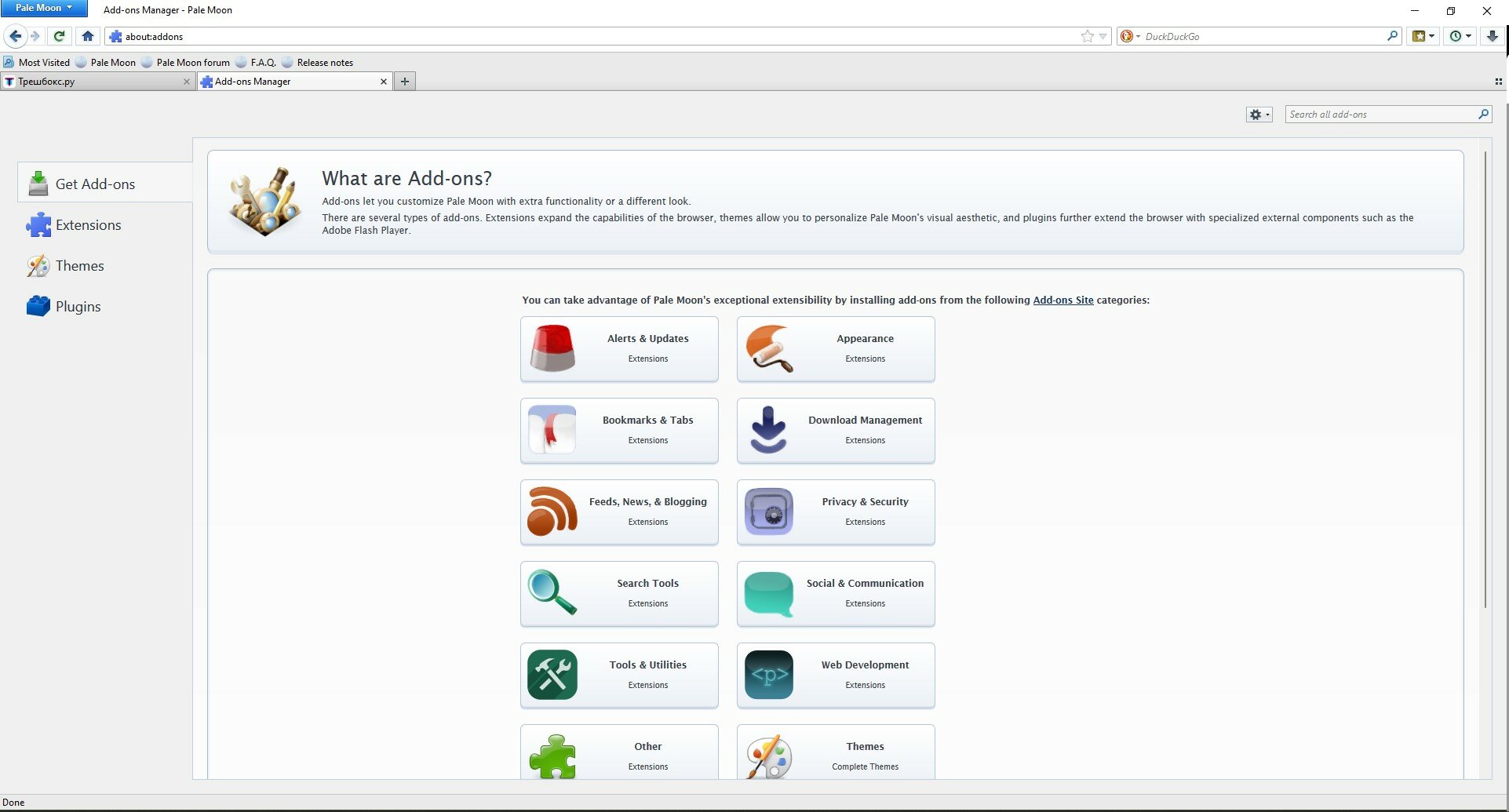Expand the Pale Moon application menu
1509x812 pixels.
pos(44,8)
